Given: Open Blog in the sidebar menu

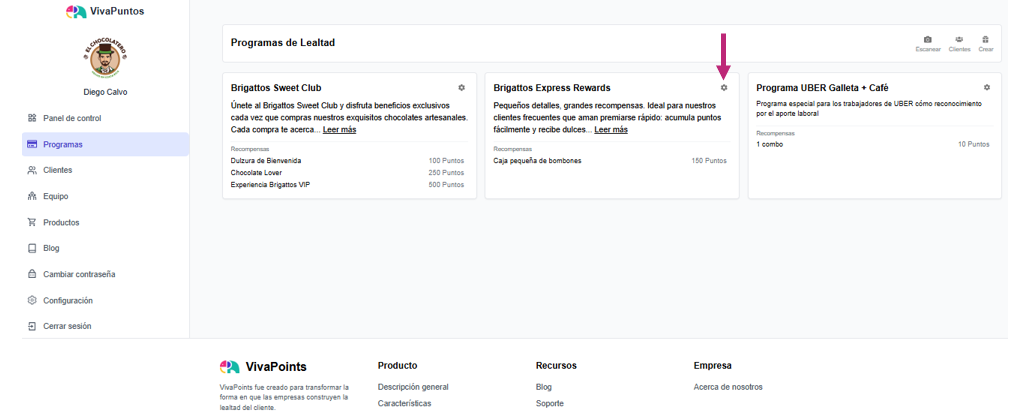Looking at the screenshot, I should click(x=105, y=248).
